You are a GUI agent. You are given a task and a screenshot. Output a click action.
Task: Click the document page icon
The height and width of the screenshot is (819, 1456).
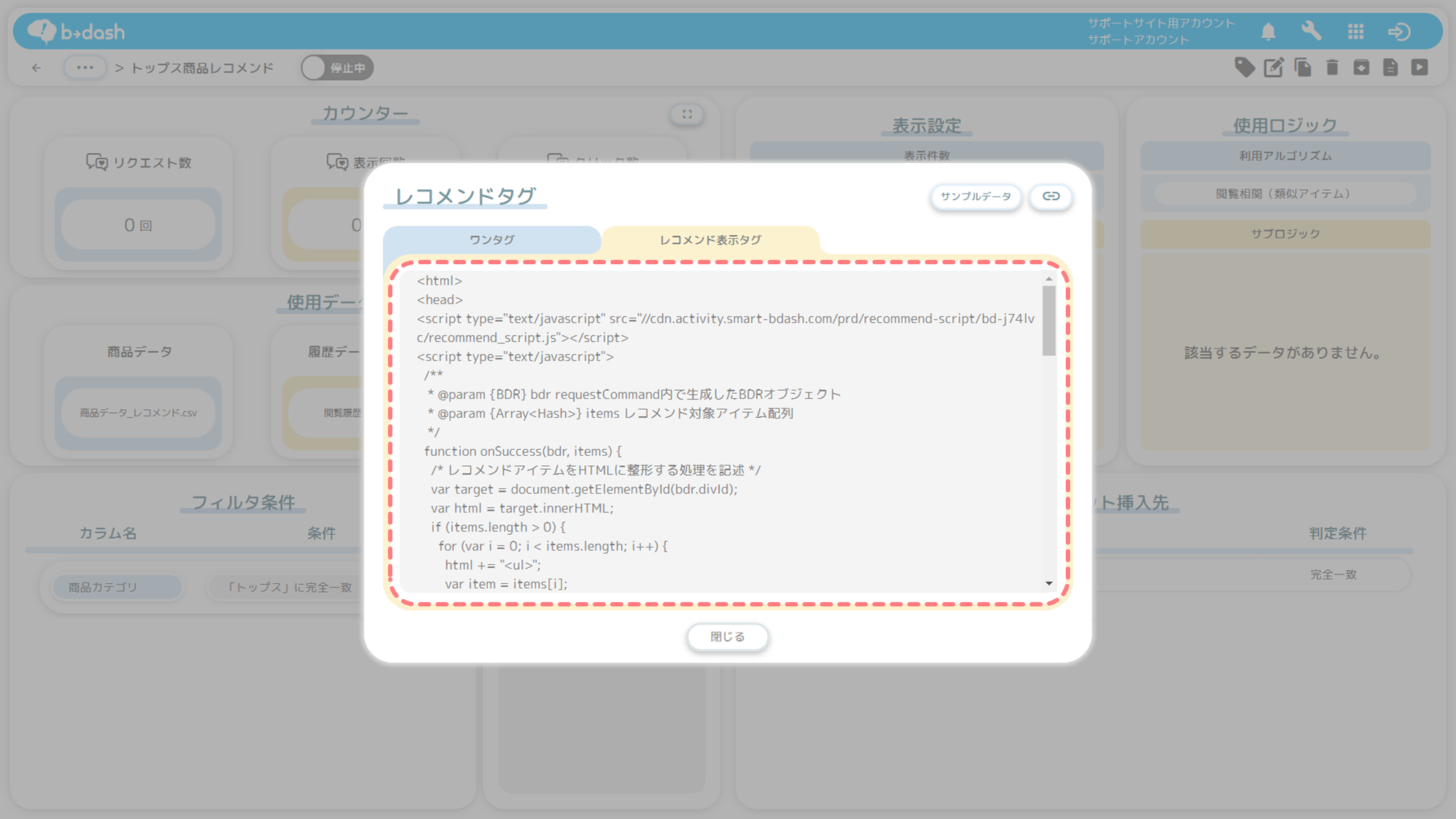click(1390, 68)
